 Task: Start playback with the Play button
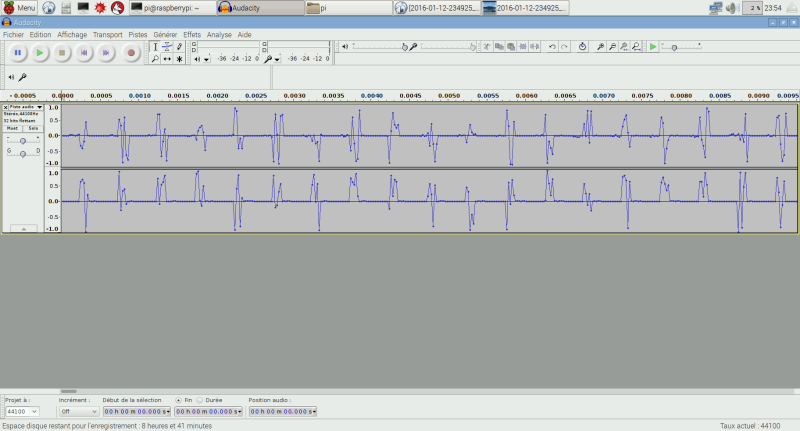[x=40, y=52]
